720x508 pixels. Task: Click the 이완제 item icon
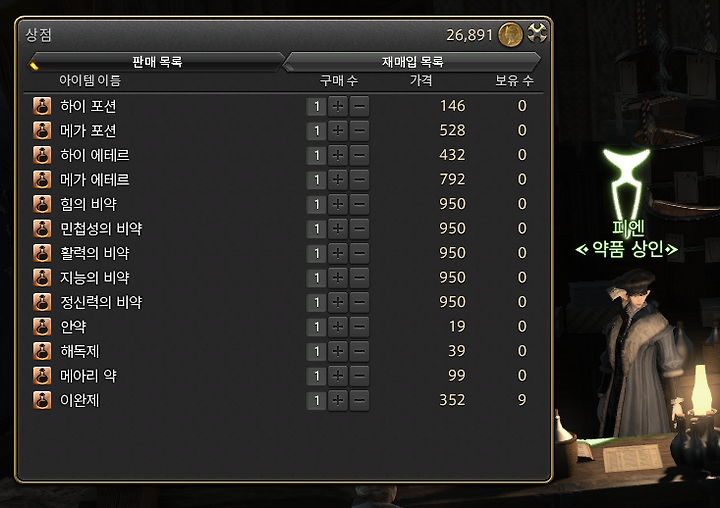point(42,400)
